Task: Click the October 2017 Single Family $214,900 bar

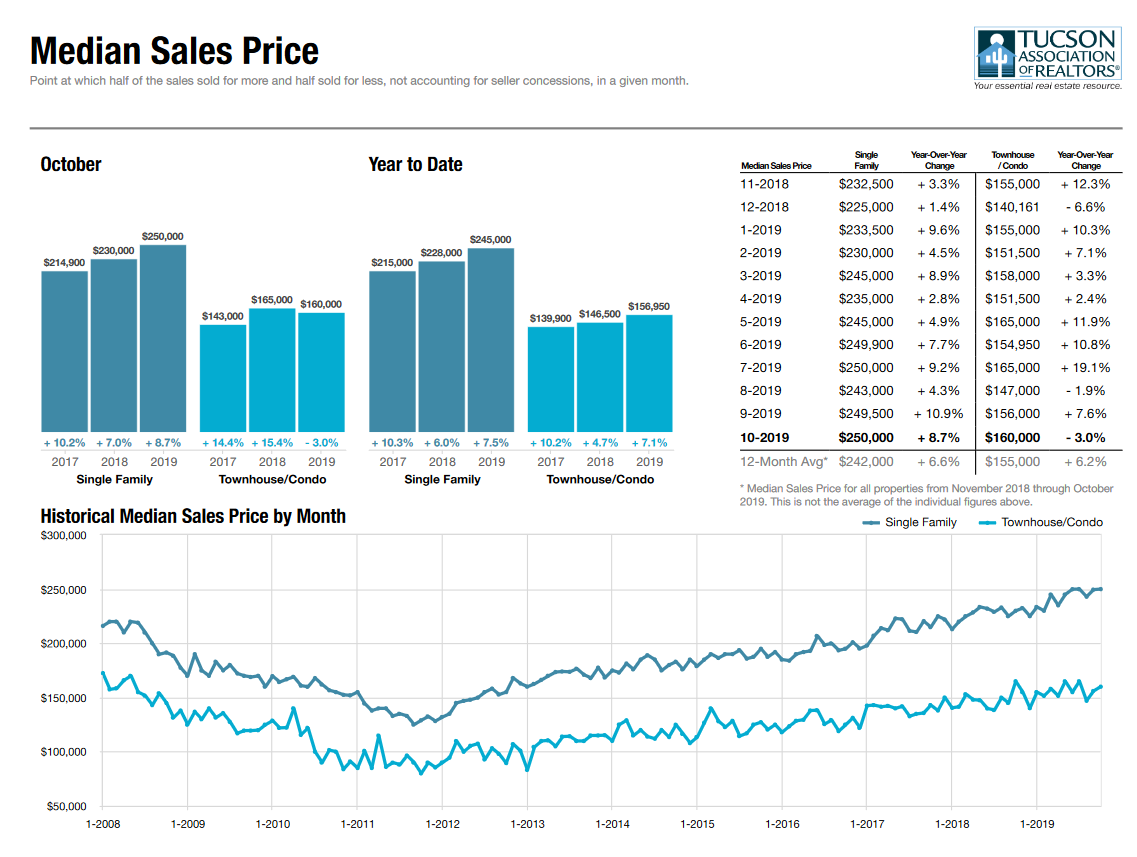Action: click(x=64, y=350)
